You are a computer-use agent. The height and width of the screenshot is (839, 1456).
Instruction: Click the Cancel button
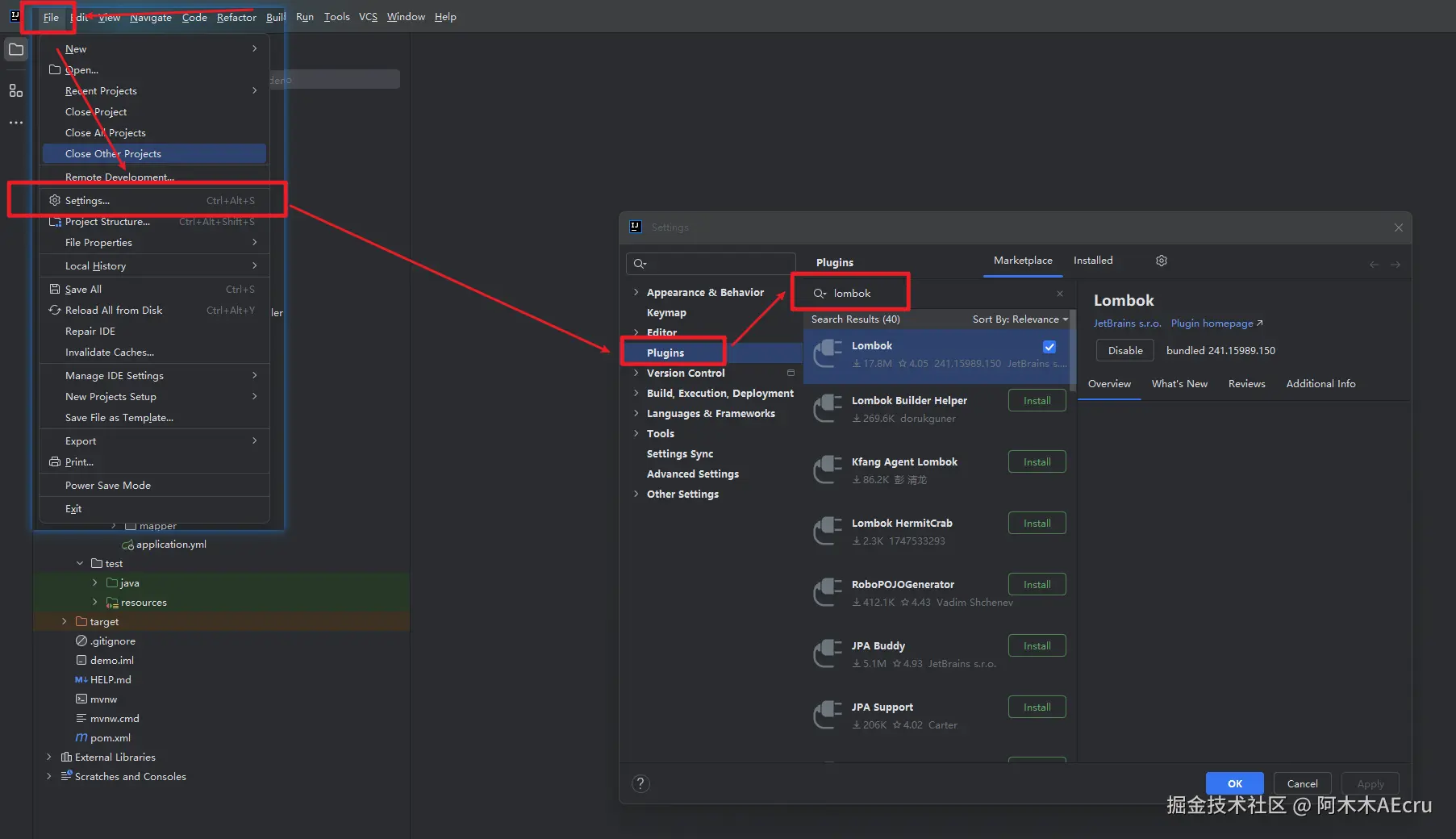[1303, 784]
